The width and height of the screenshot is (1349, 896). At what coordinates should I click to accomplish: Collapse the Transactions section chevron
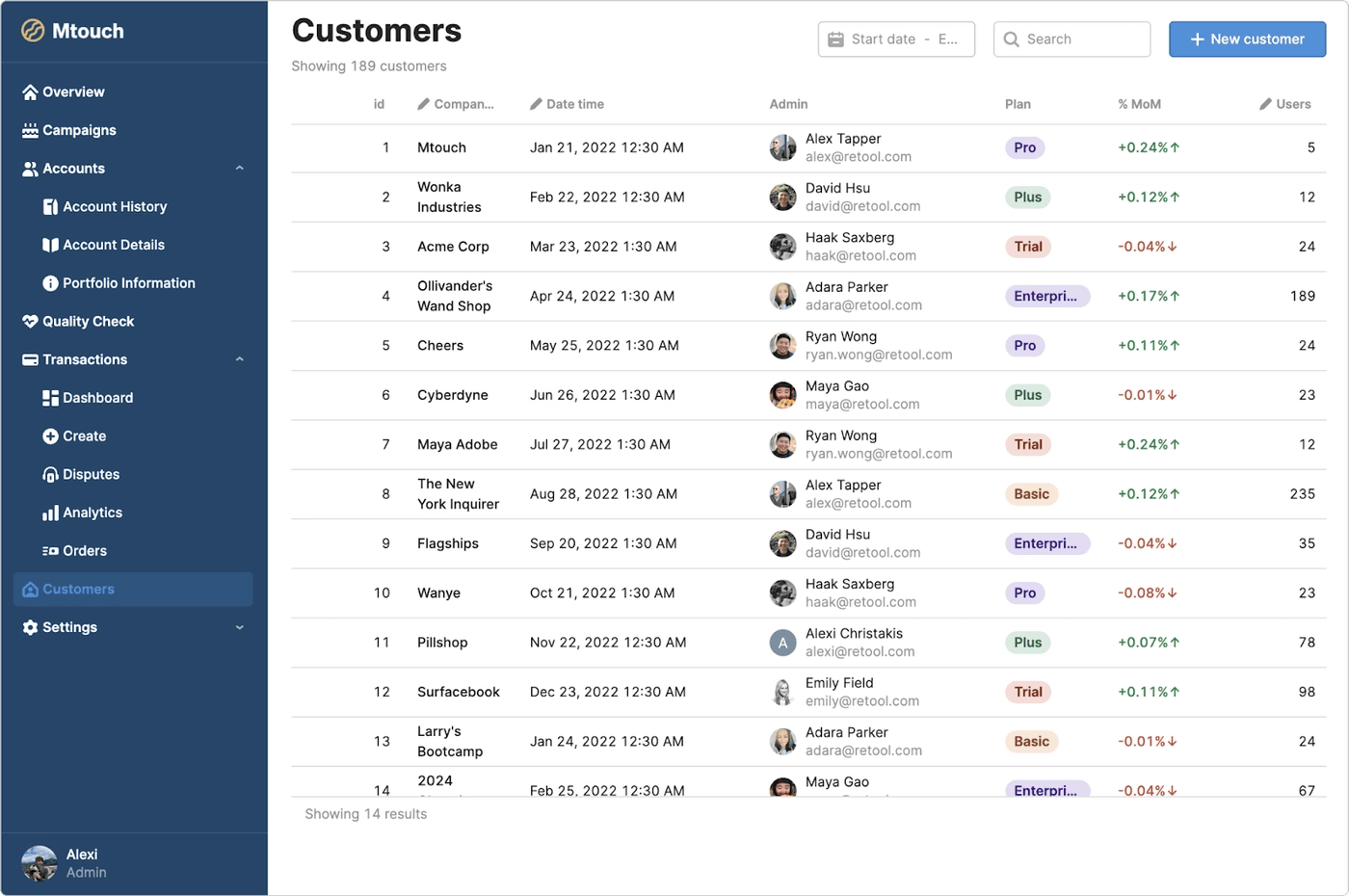[x=240, y=359]
